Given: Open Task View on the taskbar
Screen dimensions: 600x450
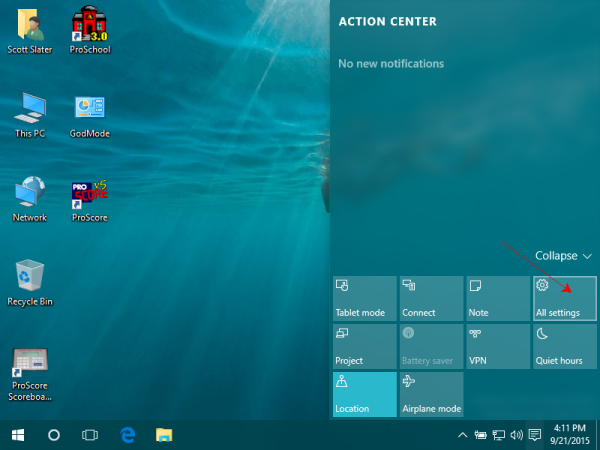Looking at the screenshot, I should click(x=90, y=435).
